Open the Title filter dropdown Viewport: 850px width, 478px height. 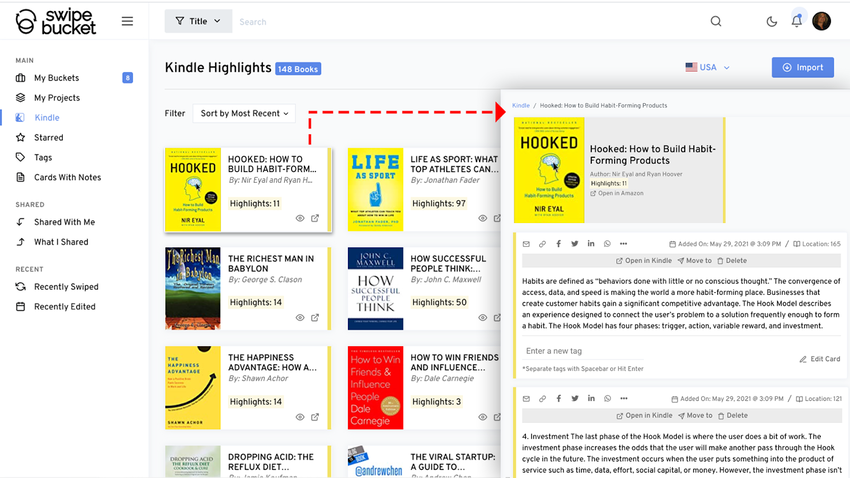(x=198, y=21)
